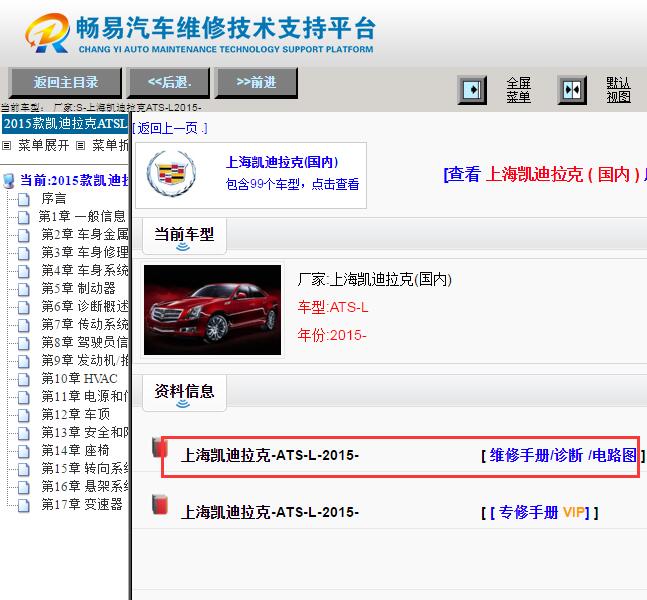This screenshot has width=647, height=600.
Task: Click the 年份:2015- text
Action: coord(332,335)
